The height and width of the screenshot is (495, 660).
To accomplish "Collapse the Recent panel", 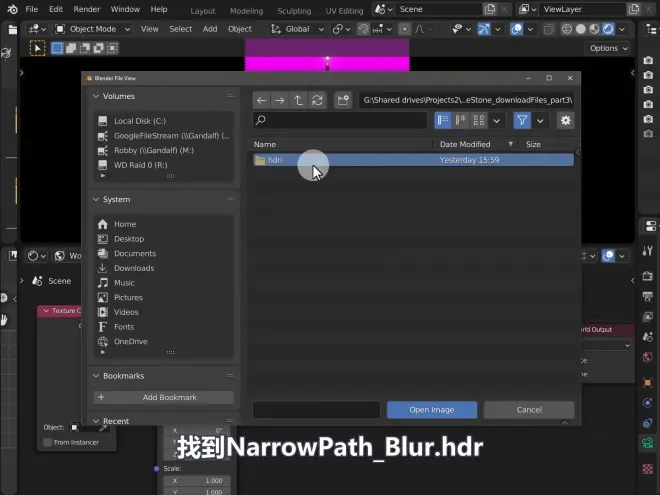I will (96, 421).
